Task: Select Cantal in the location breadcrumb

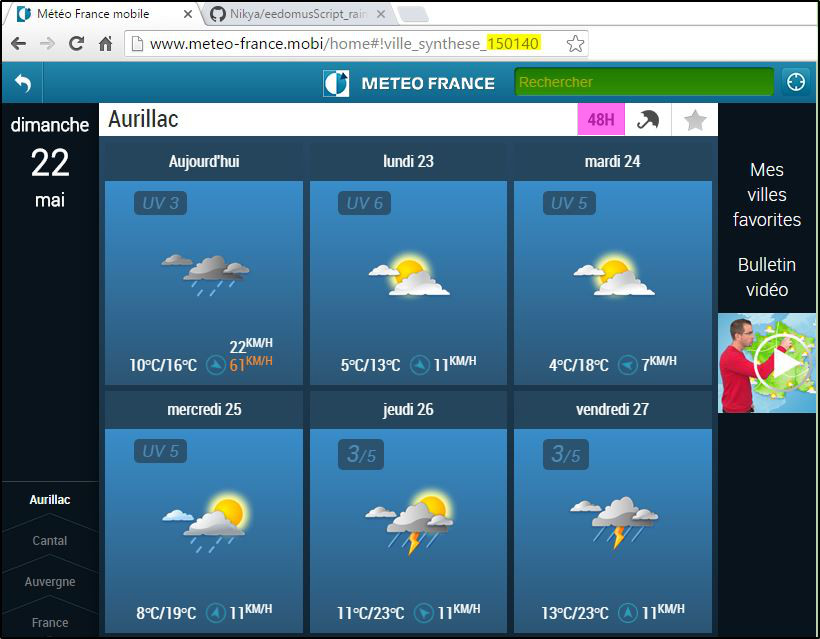Action: 50,540
